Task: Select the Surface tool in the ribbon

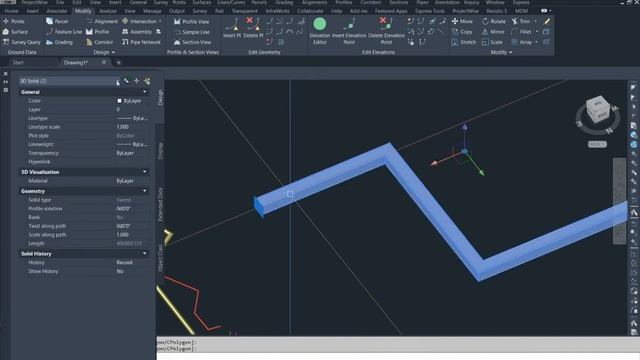Action: 15,31
